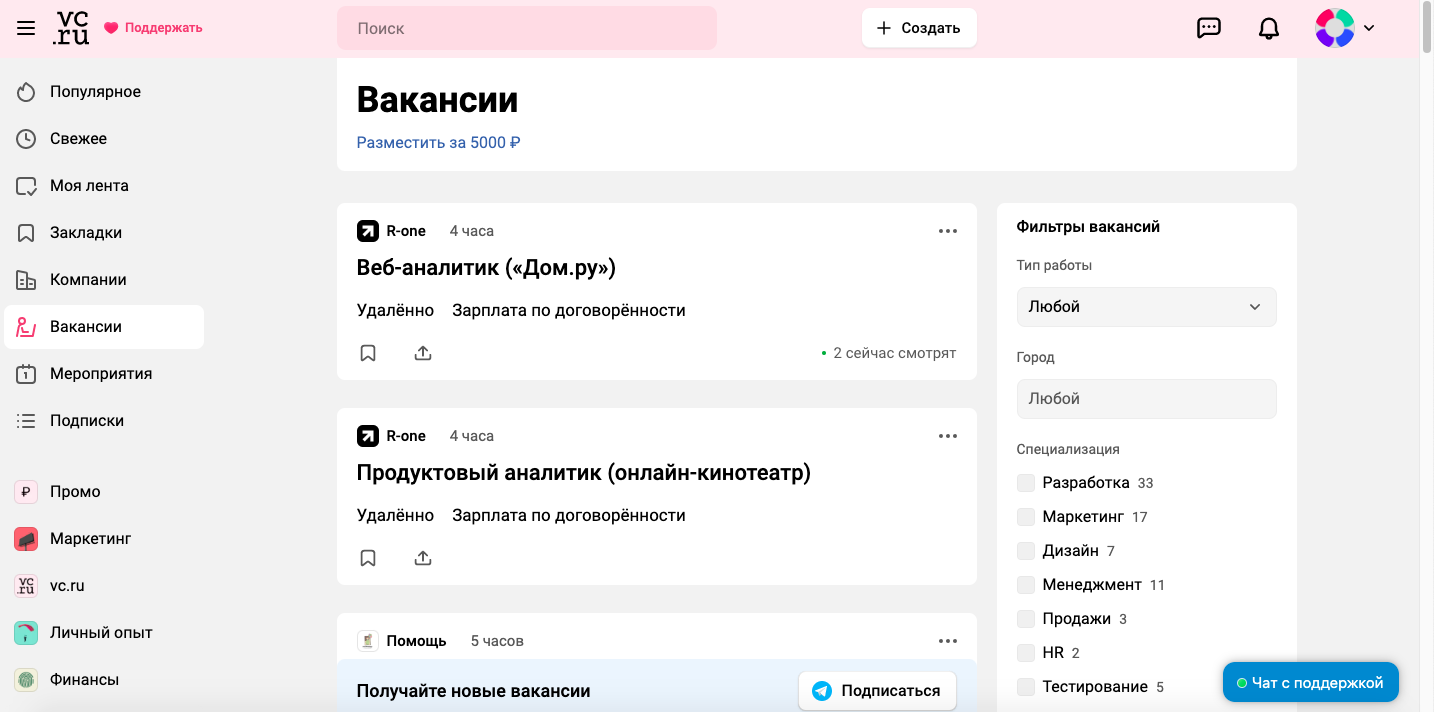1434x712 pixels.
Task: Toggle the «Дизайн» filter checkbox
Action: 1026,550
